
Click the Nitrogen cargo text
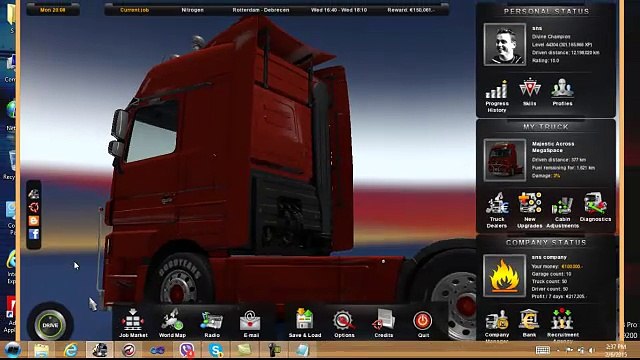[192, 10]
